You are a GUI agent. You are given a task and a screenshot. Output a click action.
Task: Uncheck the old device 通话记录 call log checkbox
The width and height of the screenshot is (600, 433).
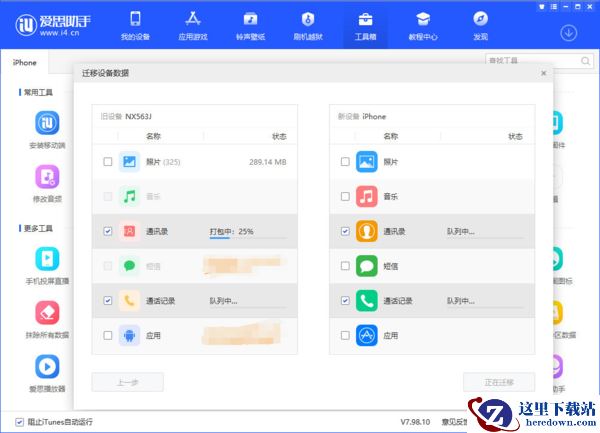coord(108,300)
